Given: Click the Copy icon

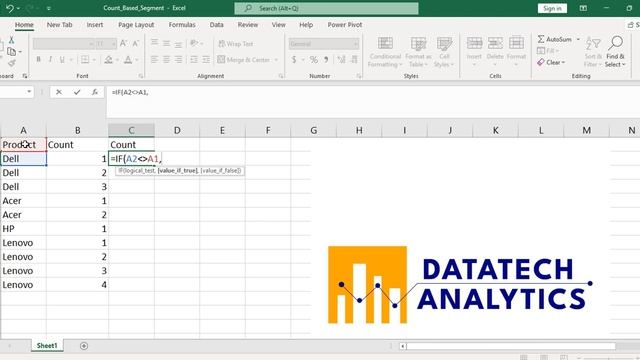Looking at the screenshot, I should [x=11, y=52].
